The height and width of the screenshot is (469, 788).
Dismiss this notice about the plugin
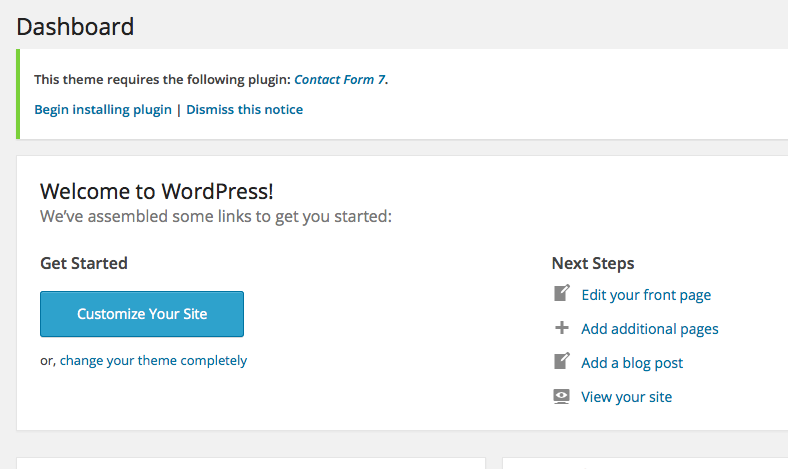[244, 110]
